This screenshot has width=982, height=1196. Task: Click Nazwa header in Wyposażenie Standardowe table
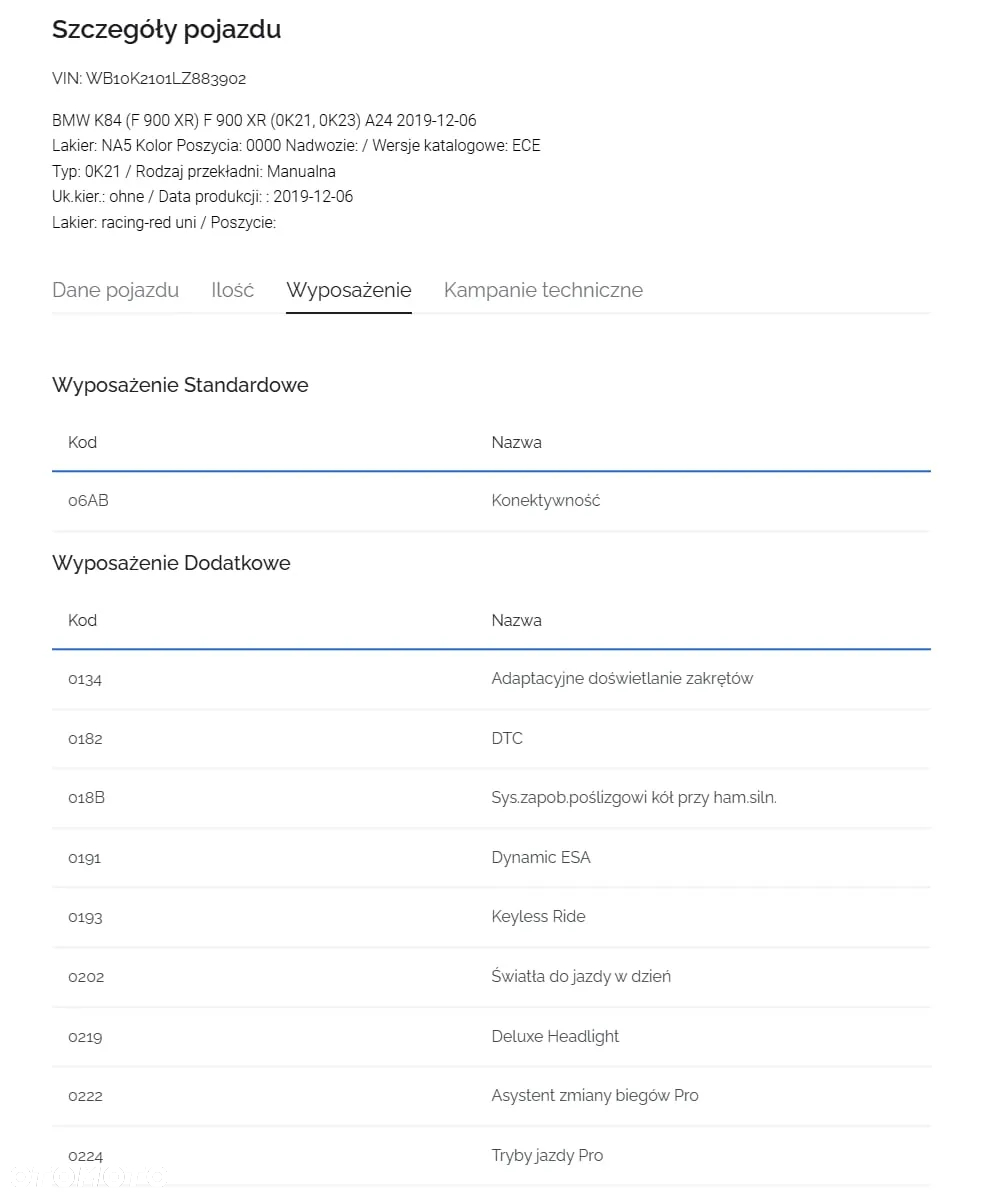pos(517,442)
